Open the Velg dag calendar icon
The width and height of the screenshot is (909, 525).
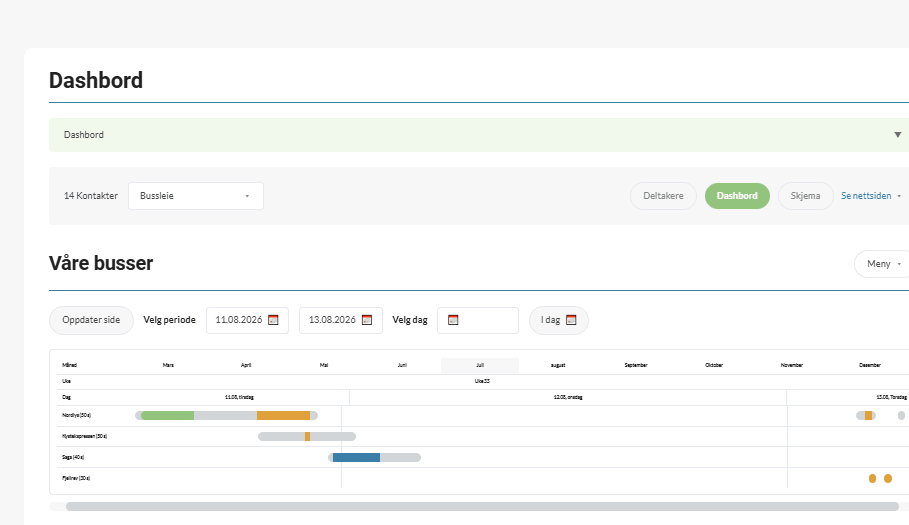click(x=453, y=320)
